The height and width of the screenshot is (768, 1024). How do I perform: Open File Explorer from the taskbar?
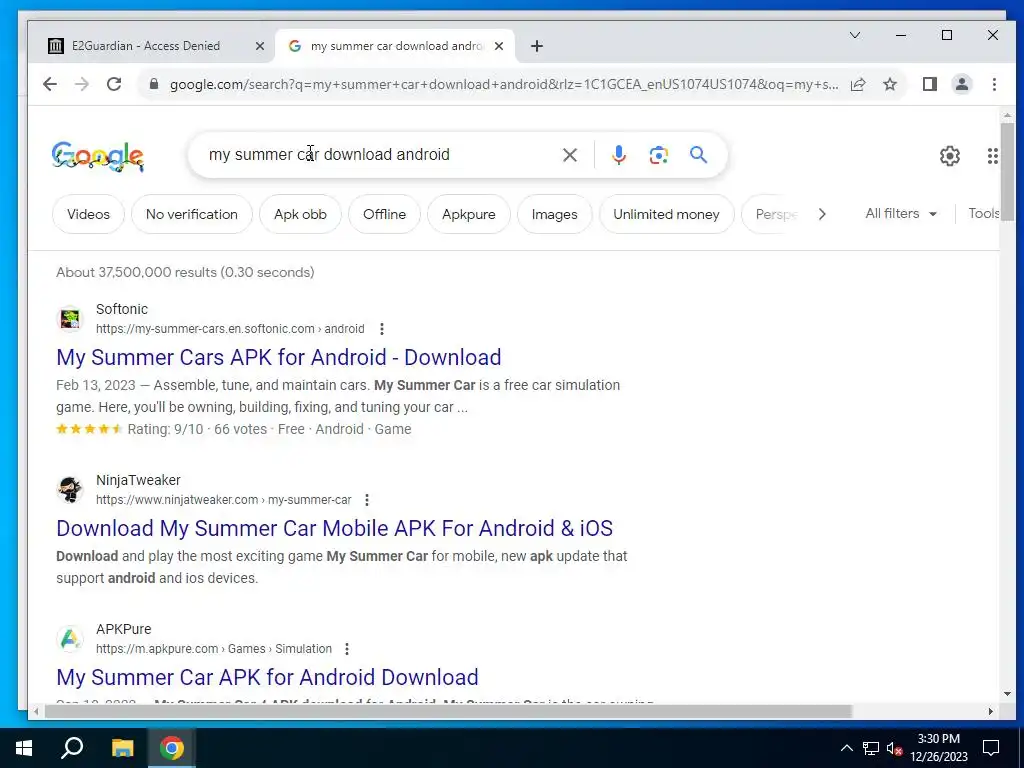click(x=122, y=748)
